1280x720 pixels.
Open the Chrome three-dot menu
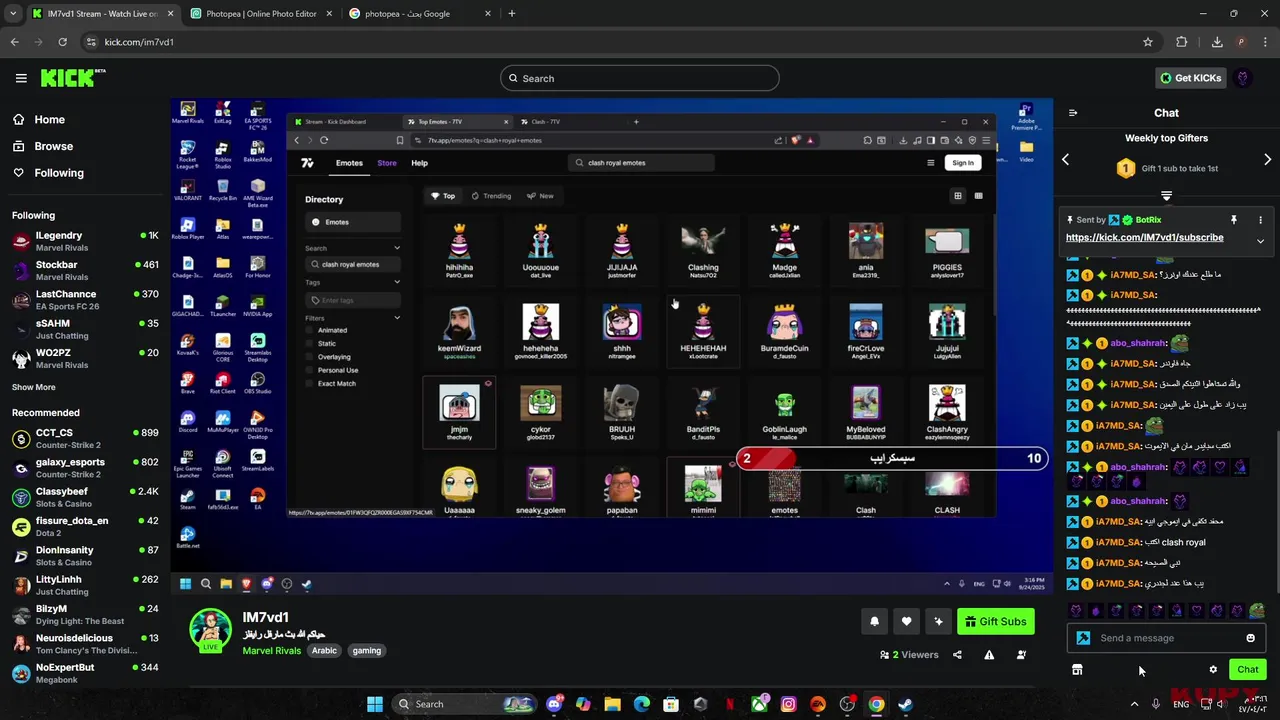click(1265, 42)
